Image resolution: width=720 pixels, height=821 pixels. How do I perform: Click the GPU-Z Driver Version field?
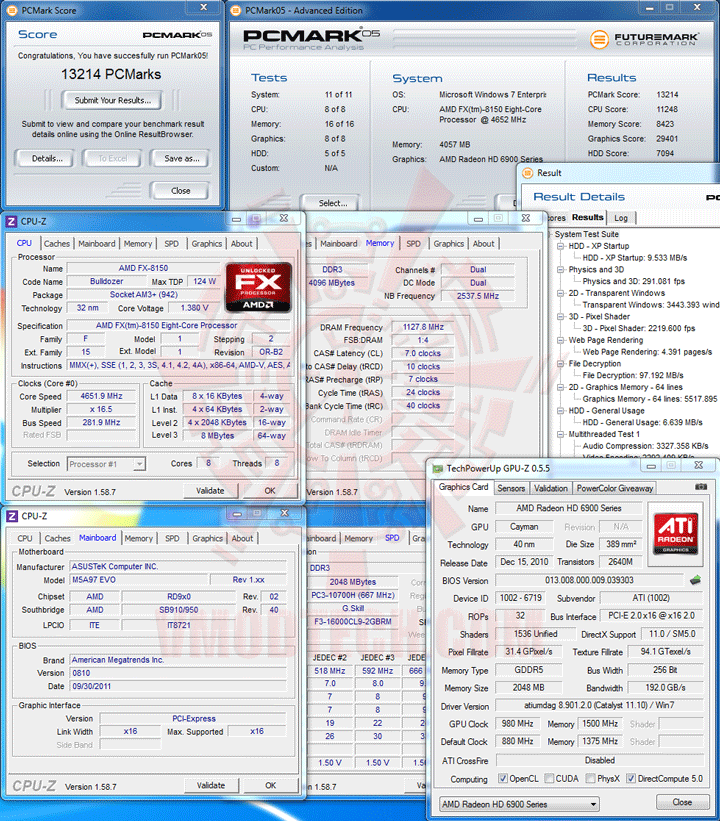pos(600,705)
